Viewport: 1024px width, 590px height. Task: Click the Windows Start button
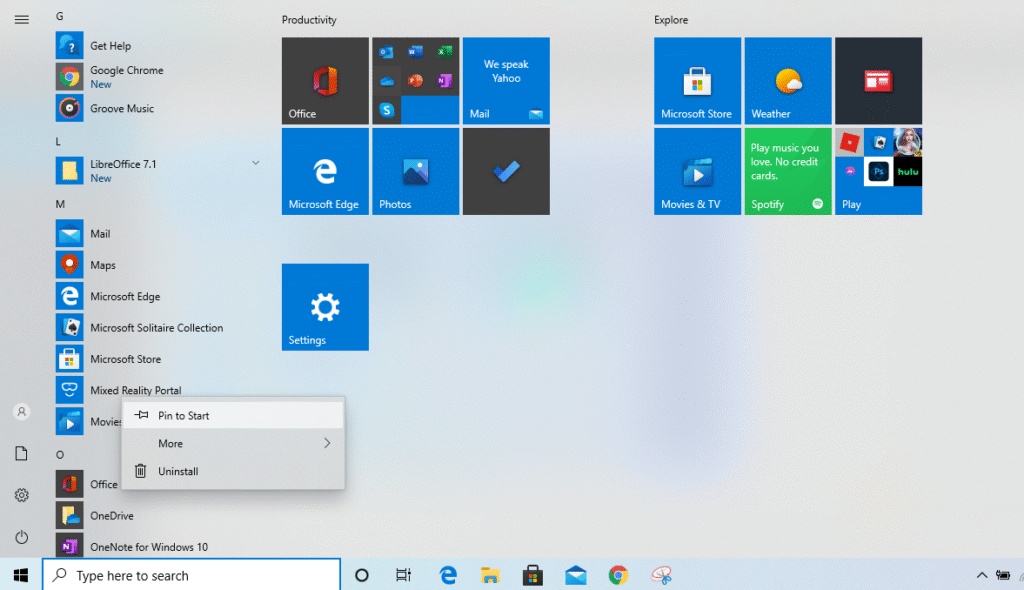click(21, 575)
